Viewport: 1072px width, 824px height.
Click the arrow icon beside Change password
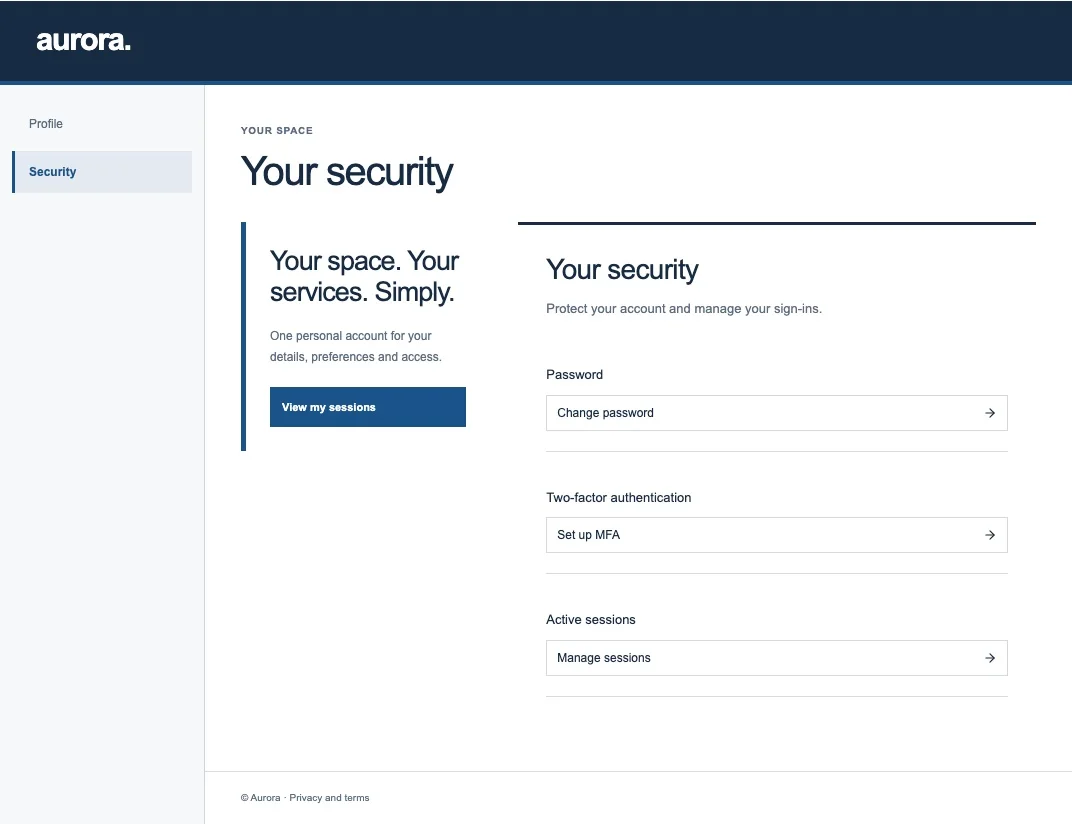(x=990, y=413)
